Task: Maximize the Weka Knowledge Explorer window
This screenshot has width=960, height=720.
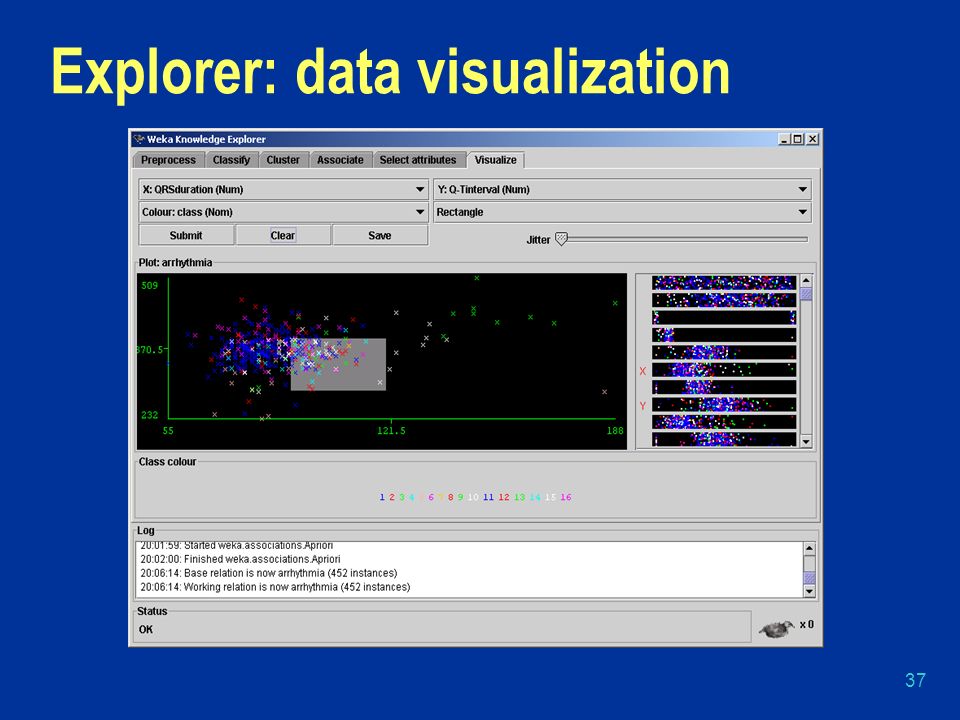Action: [x=797, y=139]
